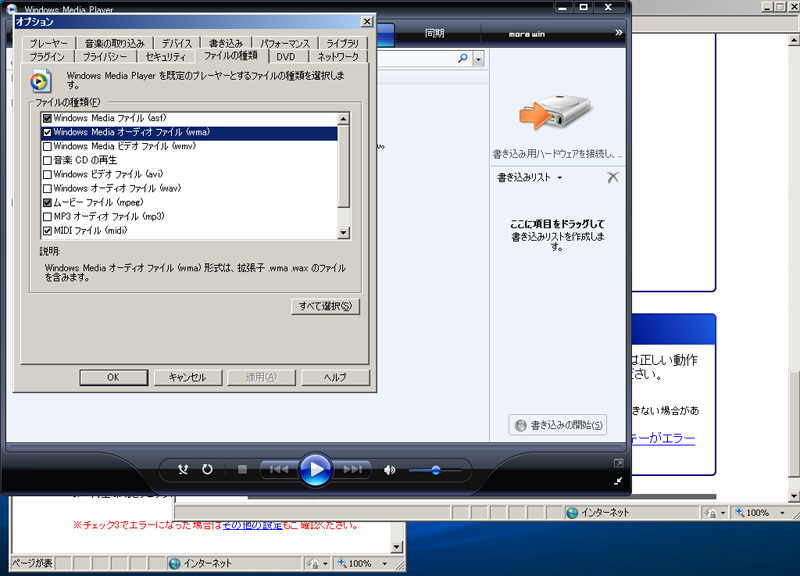Switch to セキュリティ tab

165,57
